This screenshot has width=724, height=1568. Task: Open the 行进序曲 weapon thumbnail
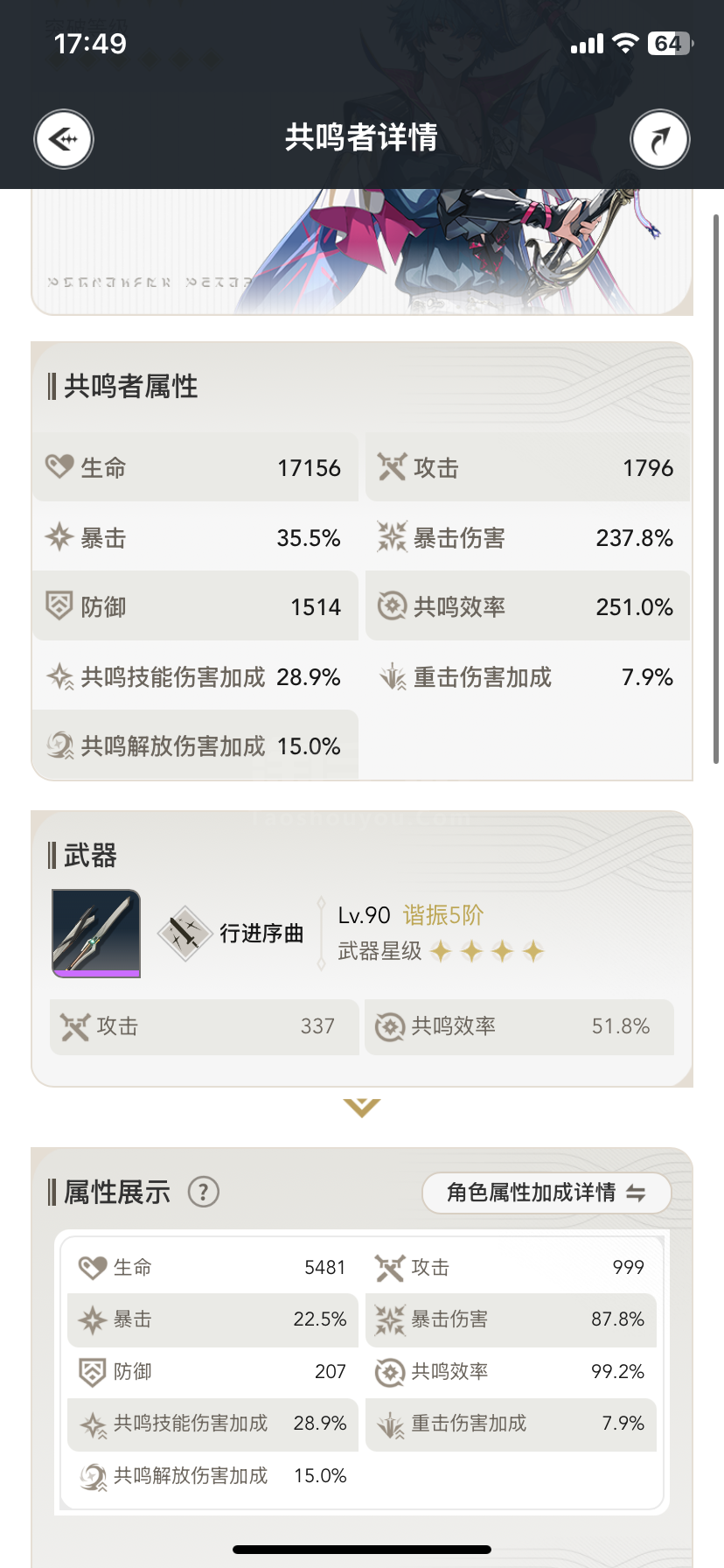point(96,934)
